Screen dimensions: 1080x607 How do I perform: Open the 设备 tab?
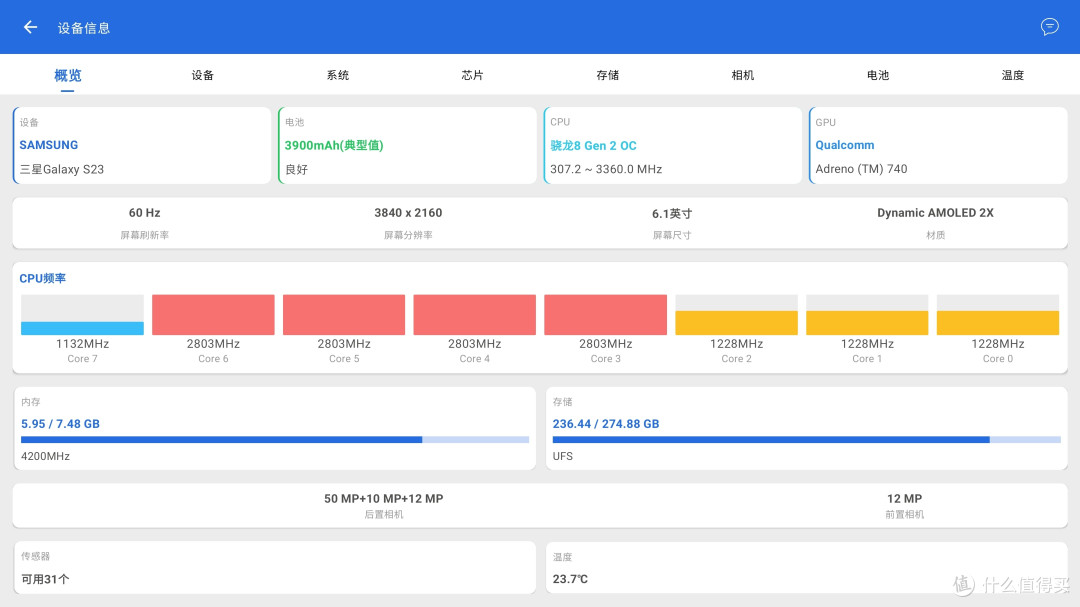(x=202, y=75)
